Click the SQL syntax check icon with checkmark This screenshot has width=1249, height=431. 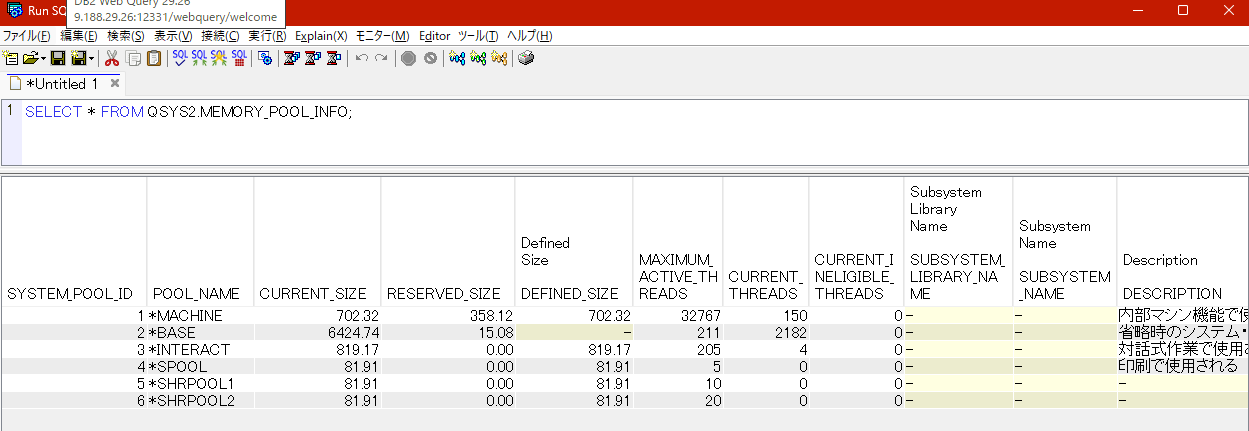(x=180, y=58)
